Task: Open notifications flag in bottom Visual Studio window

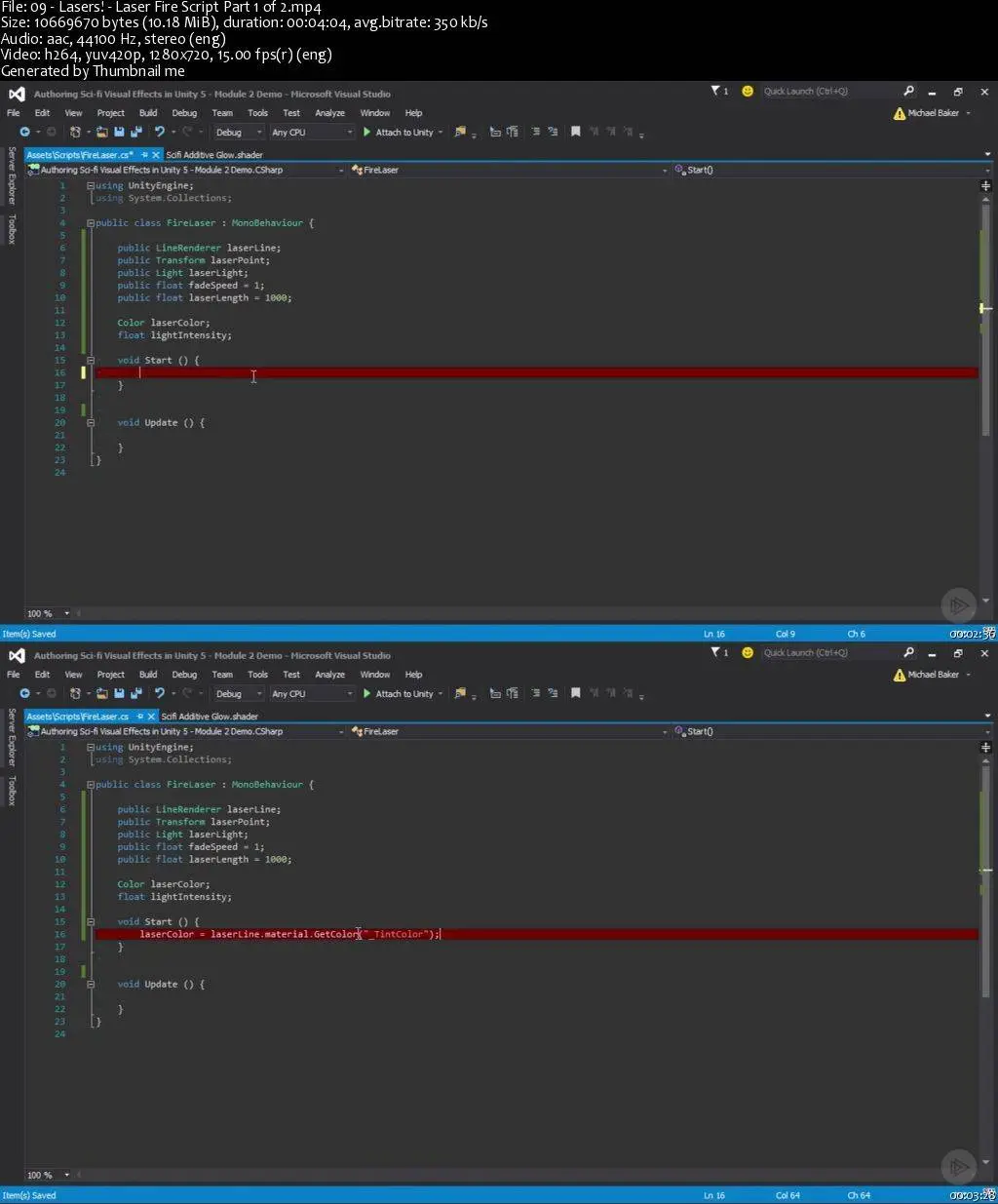Action: pyautogui.click(x=718, y=652)
